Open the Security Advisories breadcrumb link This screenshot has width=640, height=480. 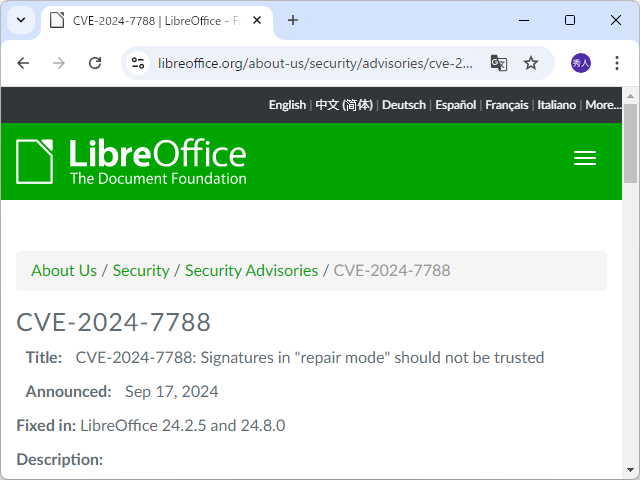[x=251, y=270]
